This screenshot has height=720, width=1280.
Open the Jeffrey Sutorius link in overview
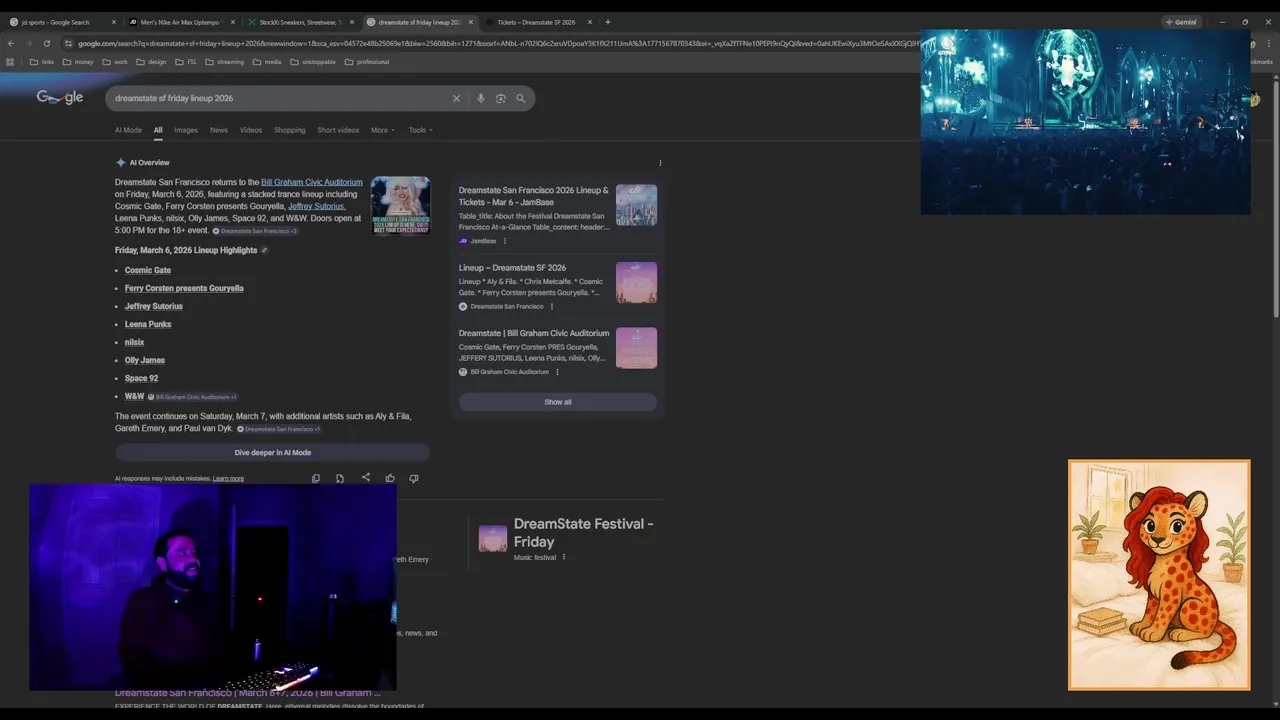tap(316, 206)
